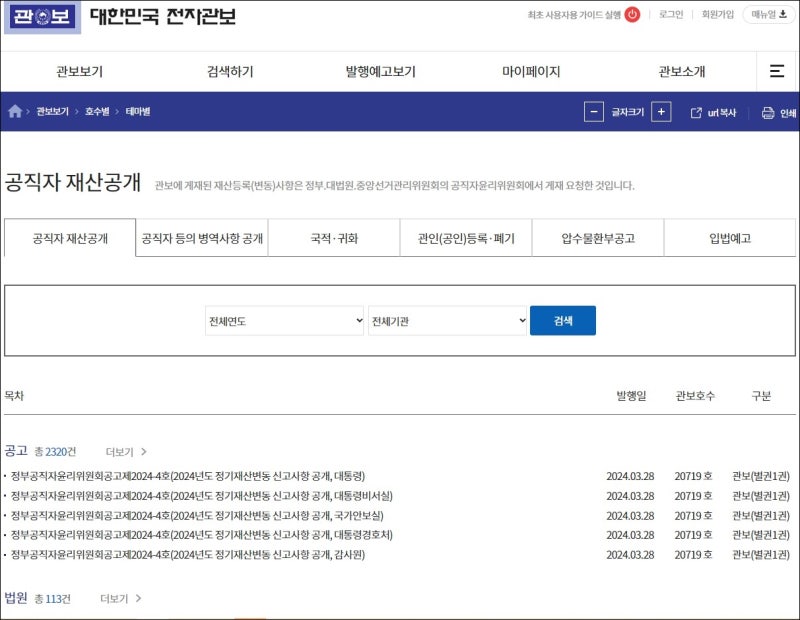Switch to the 입법예고 tab
This screenshot has height=620, width=800.
tap(730, 238)
